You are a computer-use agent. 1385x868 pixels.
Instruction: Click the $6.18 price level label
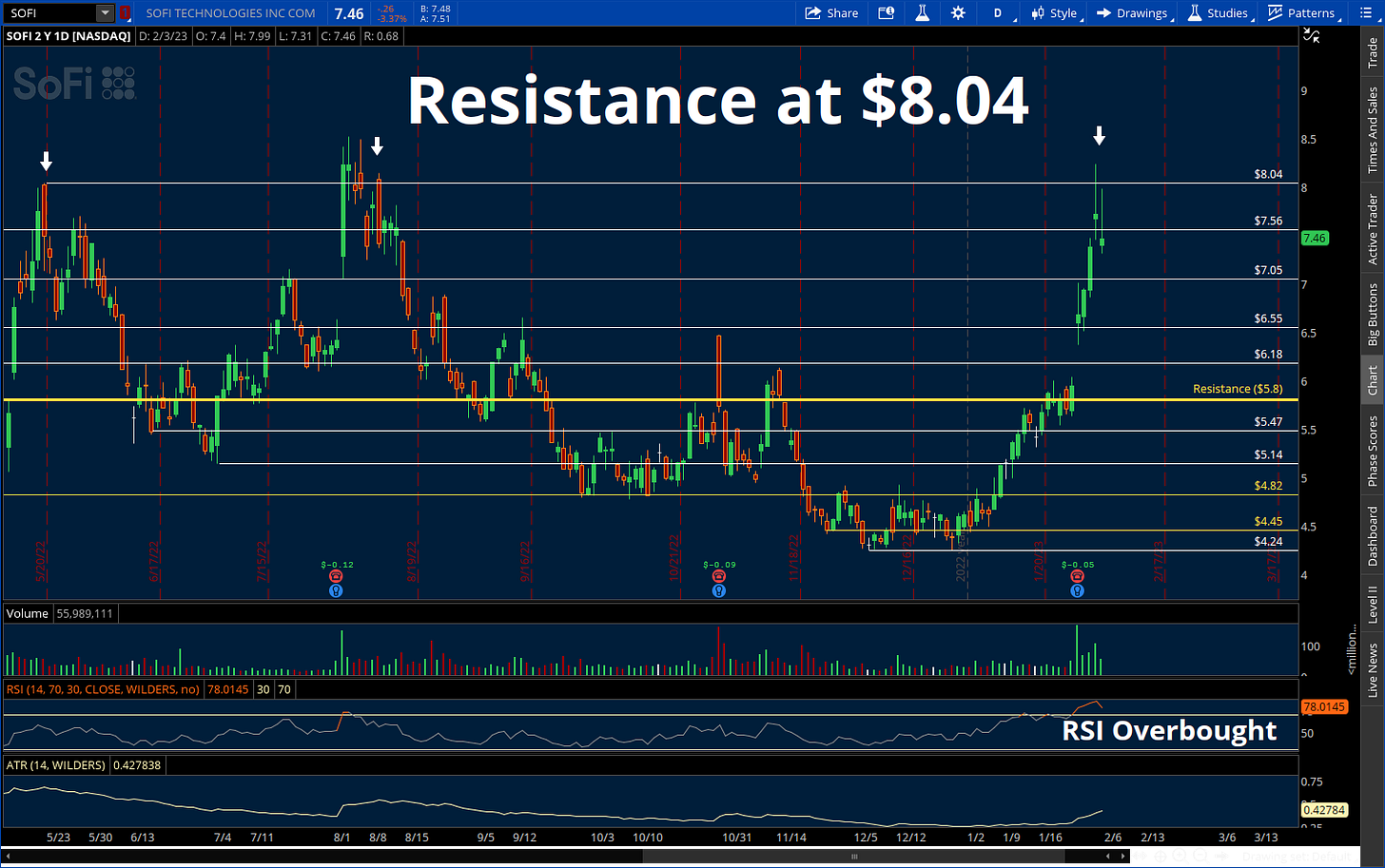pos(1268,354)
